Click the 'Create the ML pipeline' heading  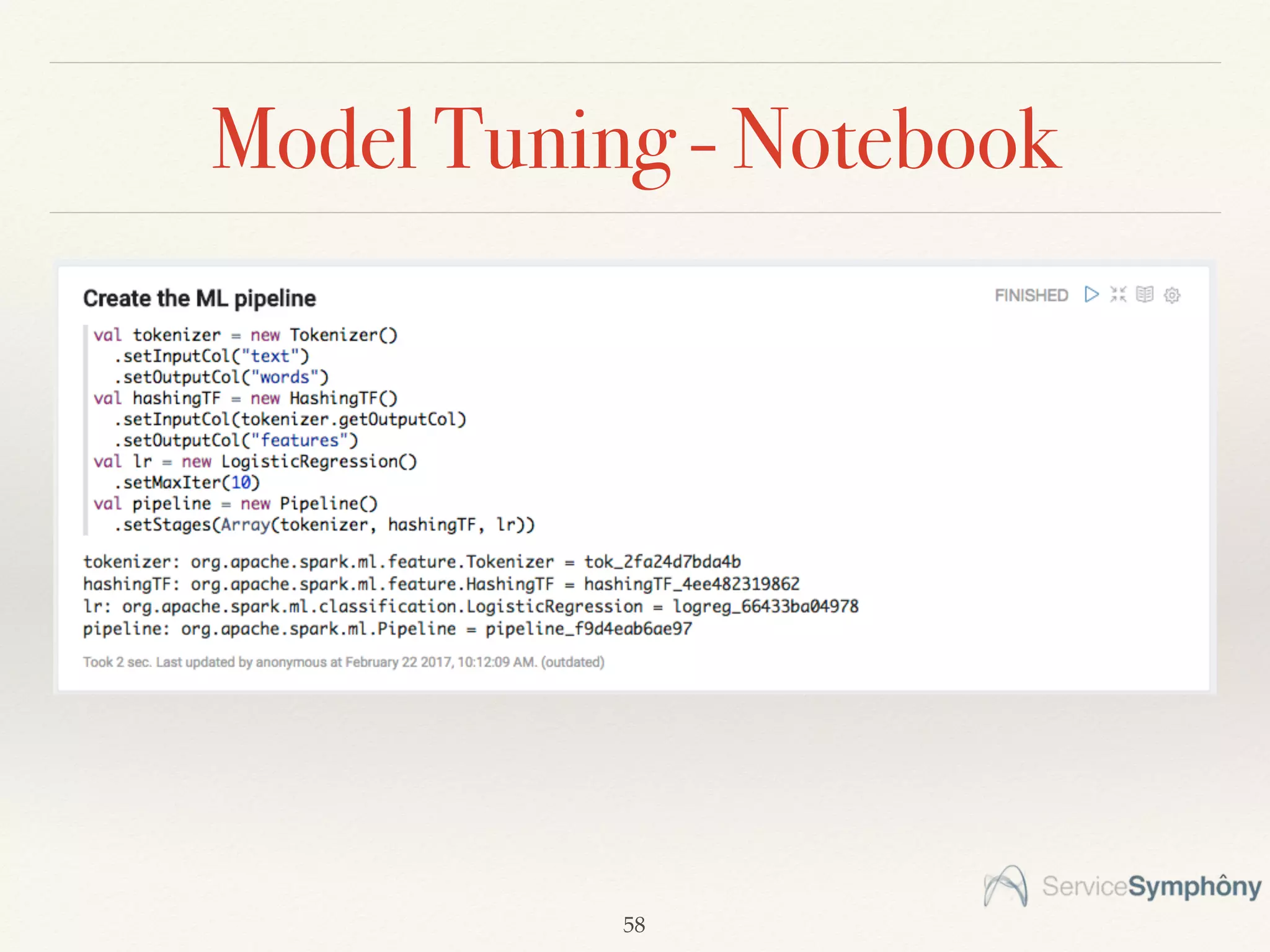click(x=200, y=298)
